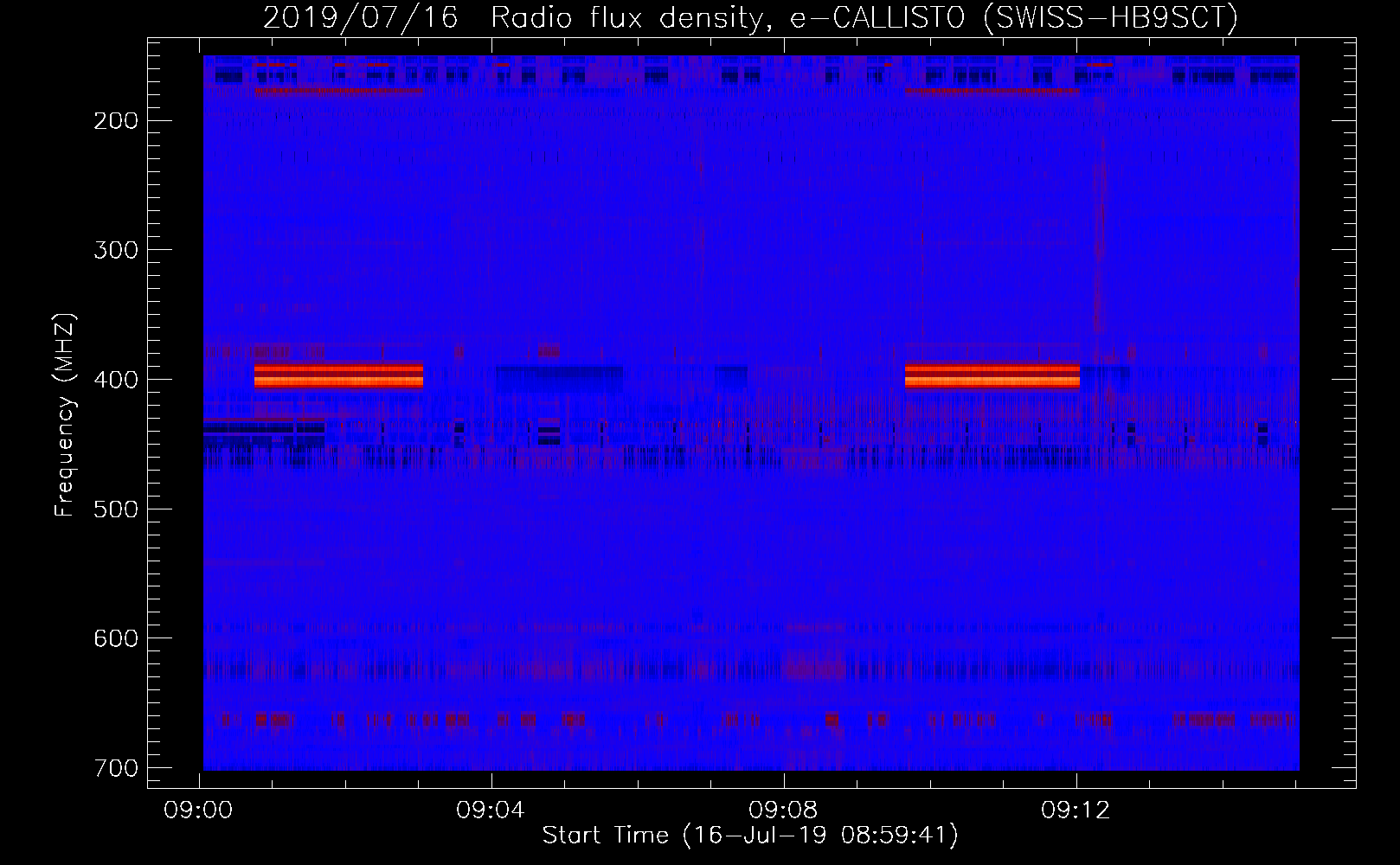Click the '09:08' time tick label
The height and width of the screenshot is (865, 1400).
pyautogui.click(x=784, y=811)
